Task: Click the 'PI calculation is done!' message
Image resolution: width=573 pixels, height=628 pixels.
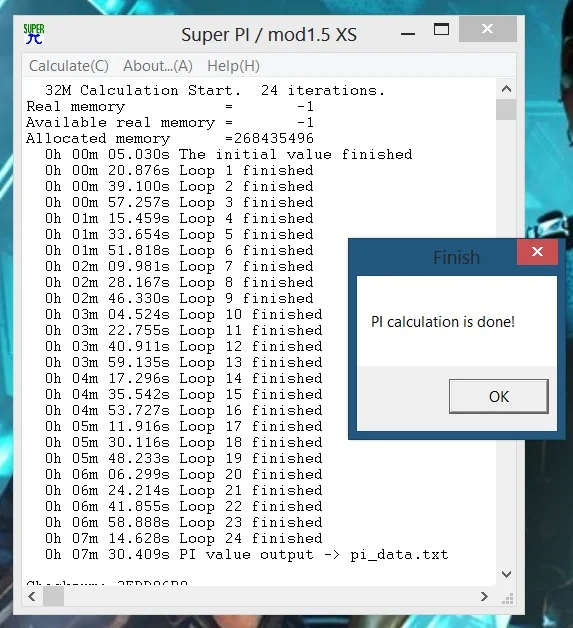Action: pyautogui.click(x=443, y=322)
